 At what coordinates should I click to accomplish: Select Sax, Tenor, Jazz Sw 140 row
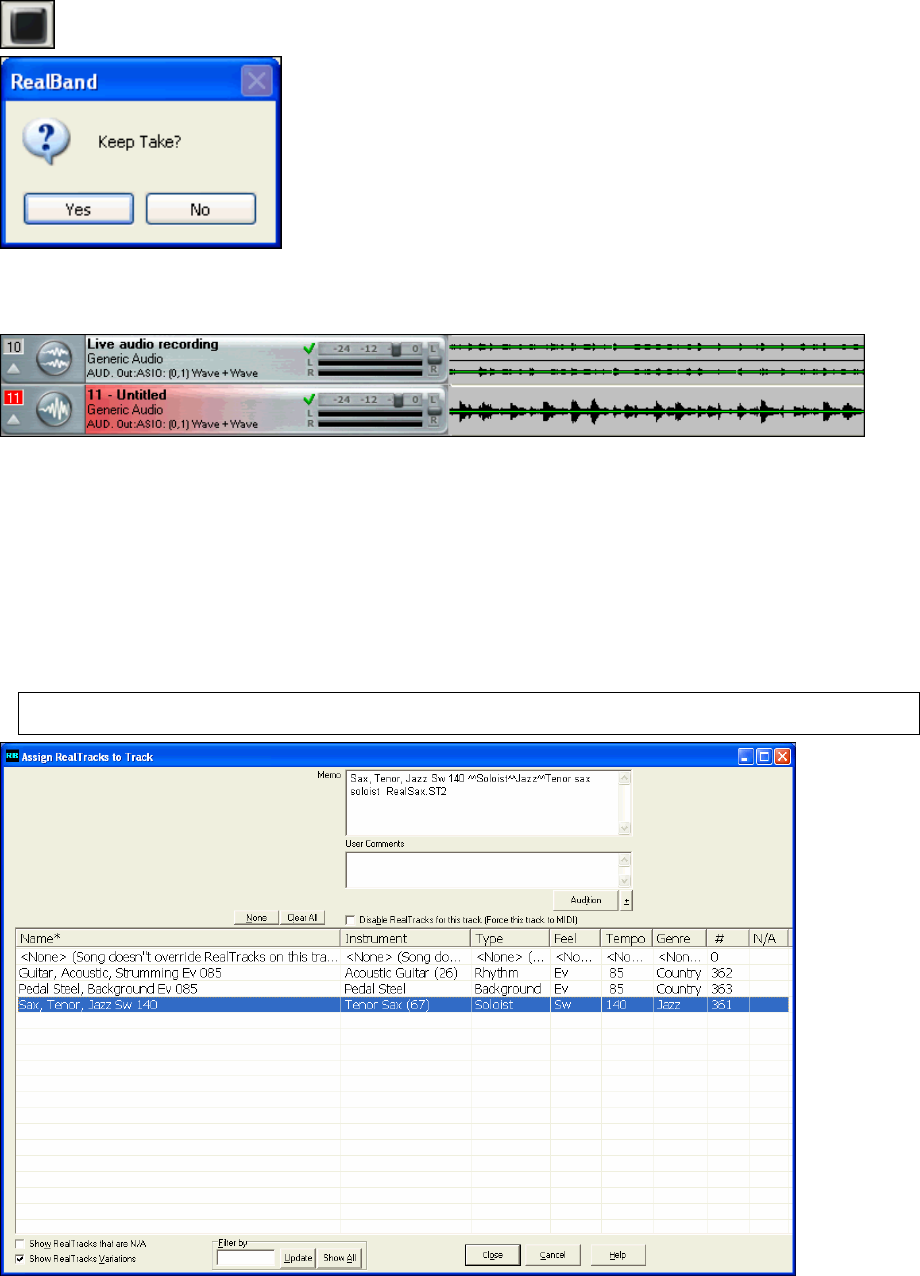click(402, 1004)
